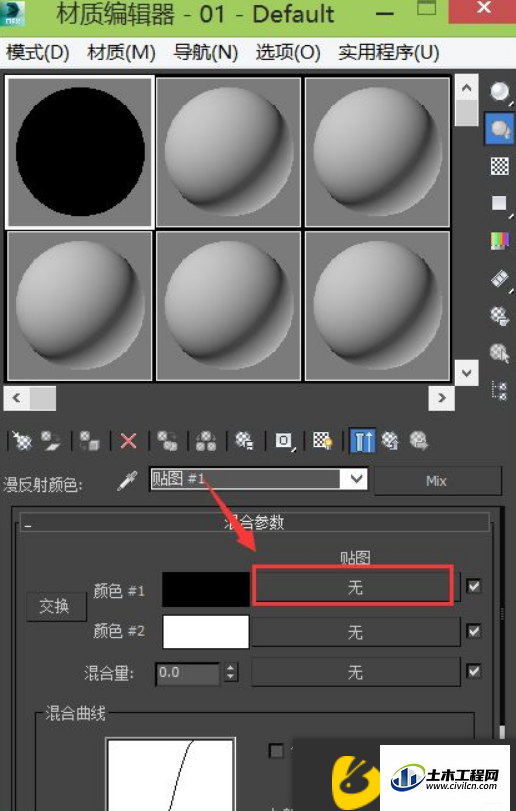This screenshot has width=516, height=811.
Task: Select the bottom right sample slot
Action: click(377, 306)
